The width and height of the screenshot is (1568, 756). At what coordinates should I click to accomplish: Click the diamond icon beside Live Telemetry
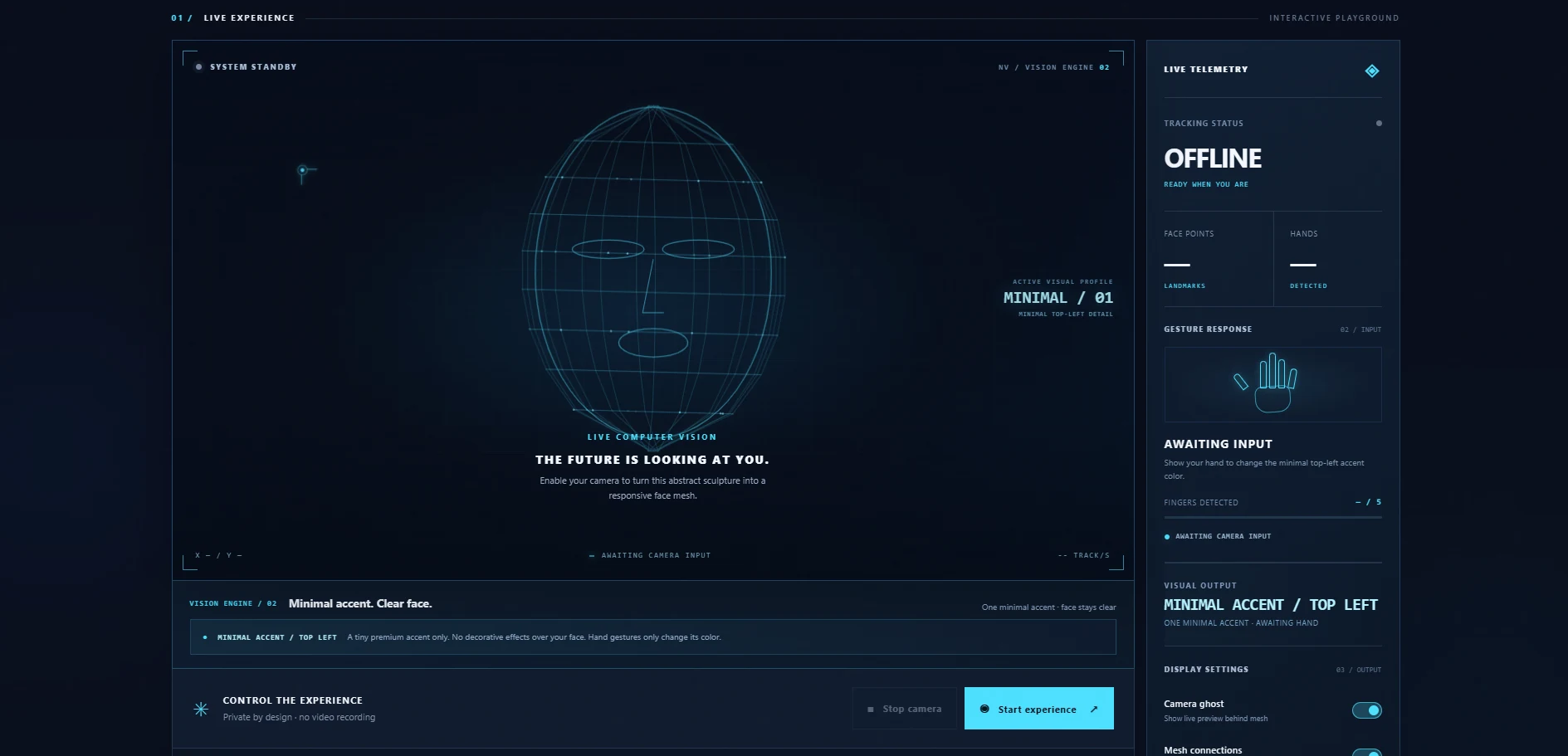point(1372,71)
